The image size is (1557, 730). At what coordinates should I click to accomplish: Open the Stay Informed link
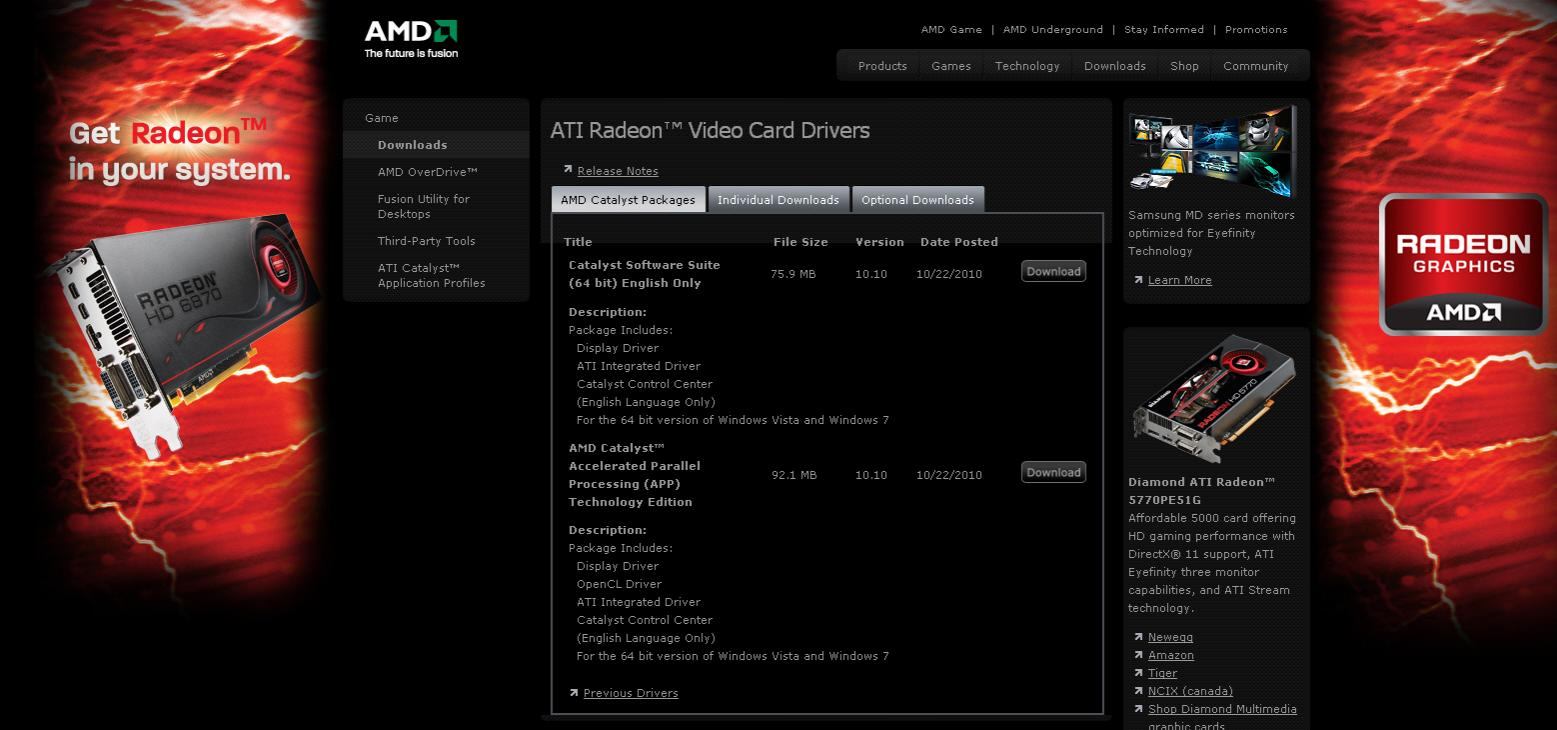[x=1164, y=30]
